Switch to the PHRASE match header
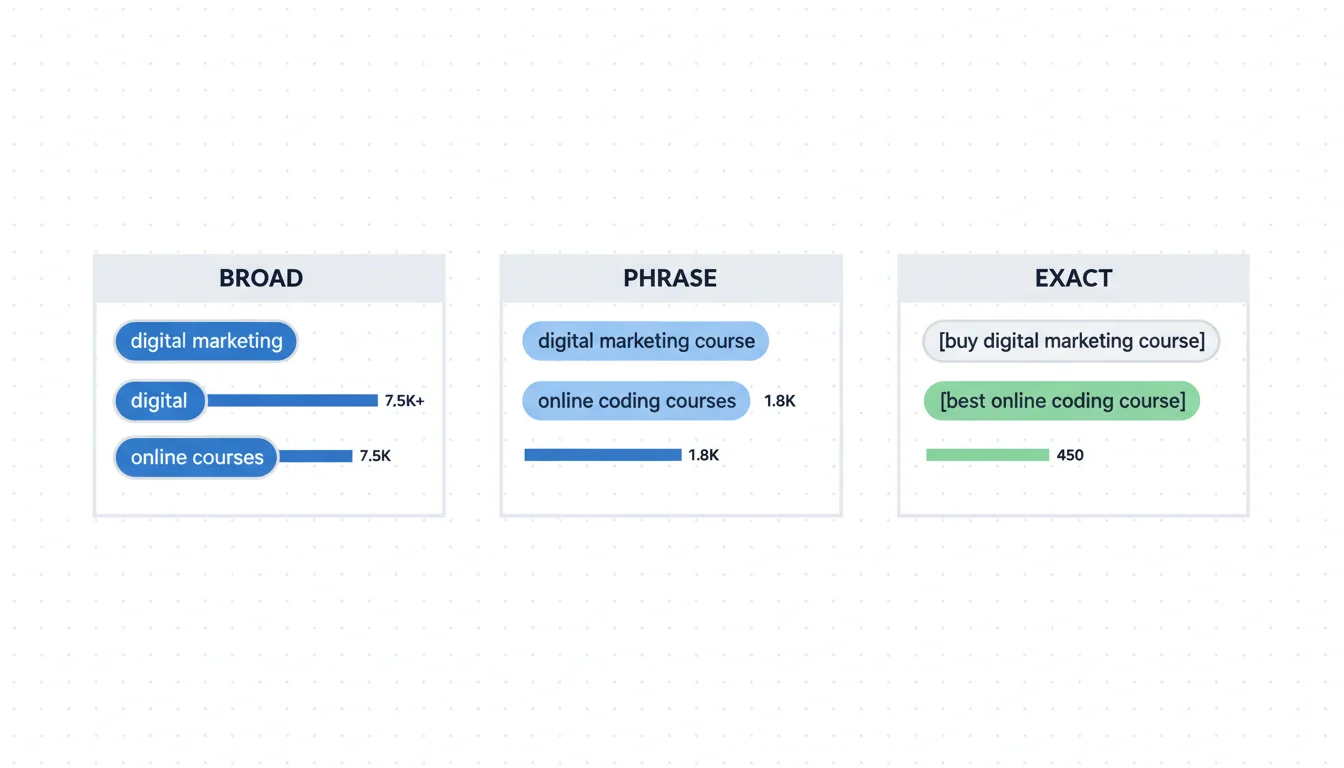The height and width of the screenshot is (768, 1344). coord(670,278)
